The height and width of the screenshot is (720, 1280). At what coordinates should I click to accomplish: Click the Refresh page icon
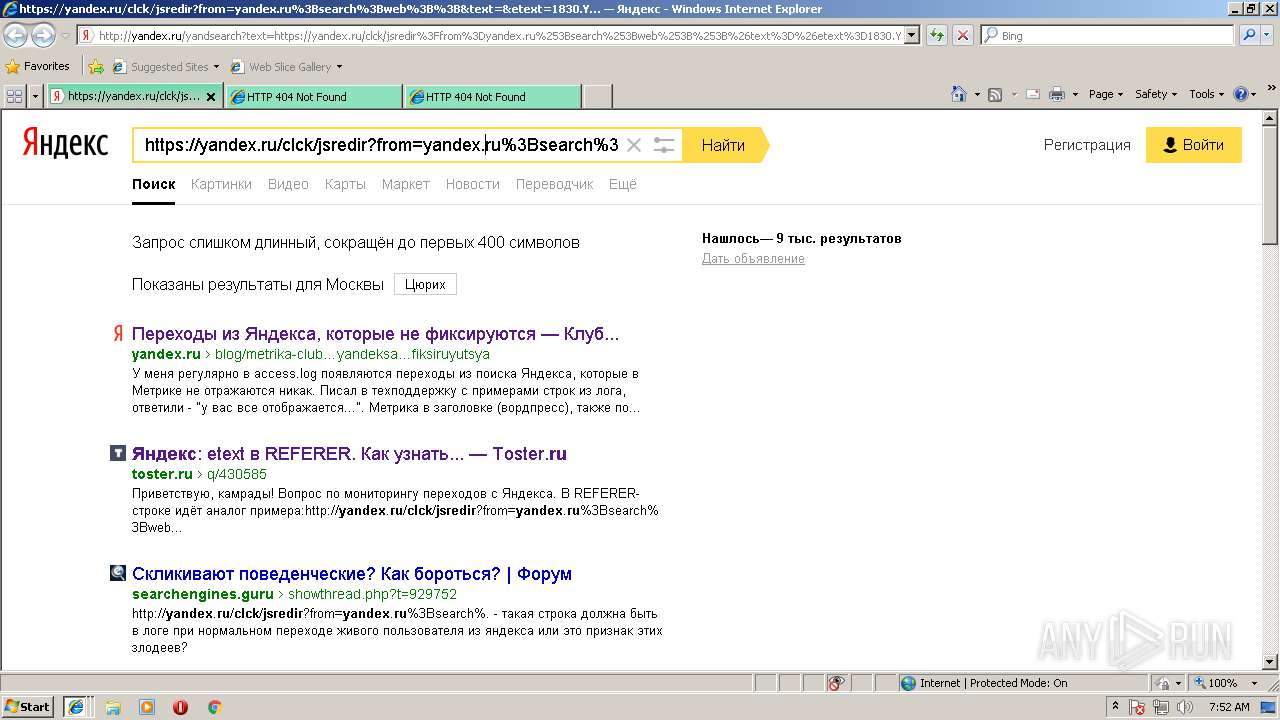(937, 36)
